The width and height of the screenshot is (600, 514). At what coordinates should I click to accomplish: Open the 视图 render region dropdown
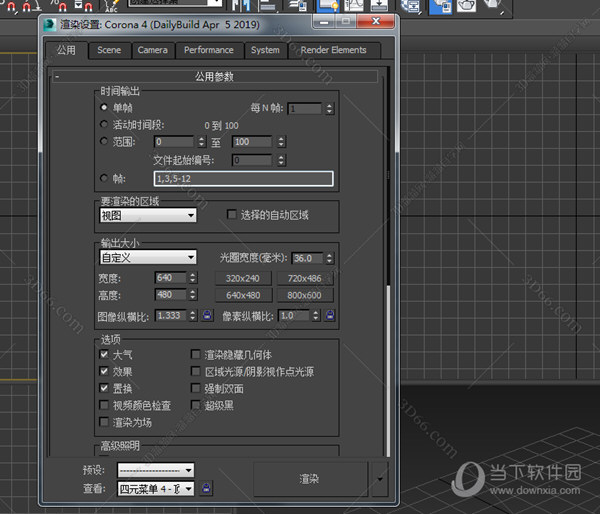[x=148, y=215]
